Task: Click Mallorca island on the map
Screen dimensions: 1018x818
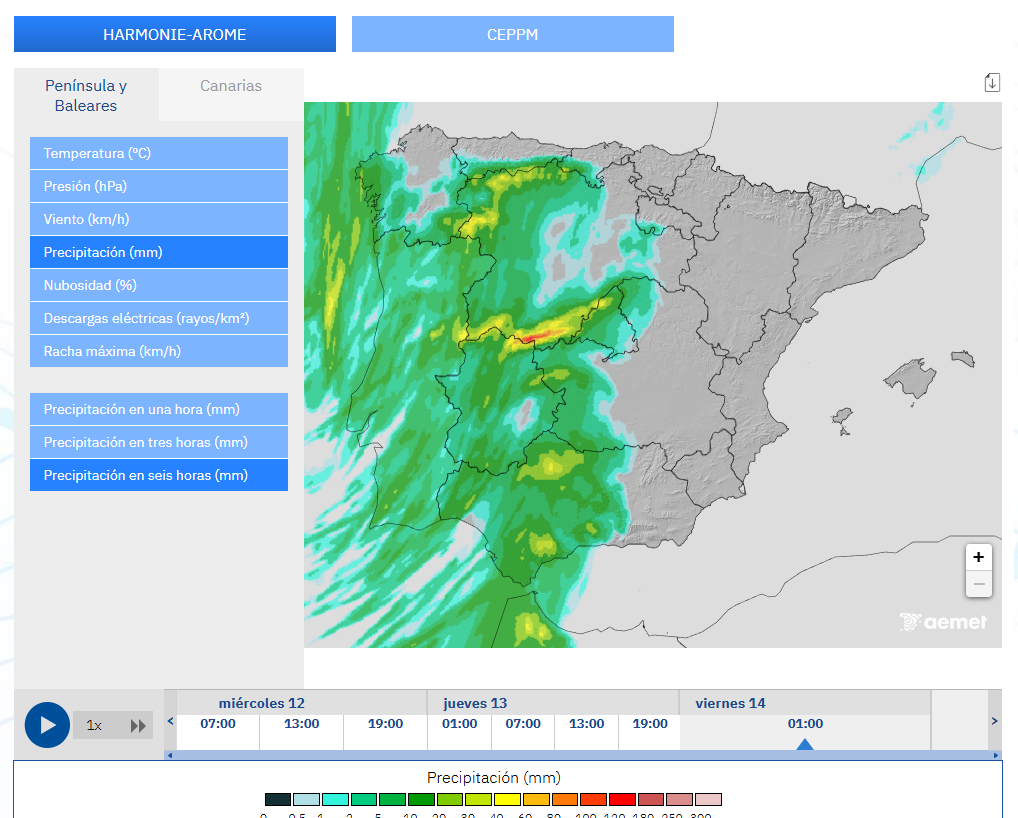Action: 911,378
